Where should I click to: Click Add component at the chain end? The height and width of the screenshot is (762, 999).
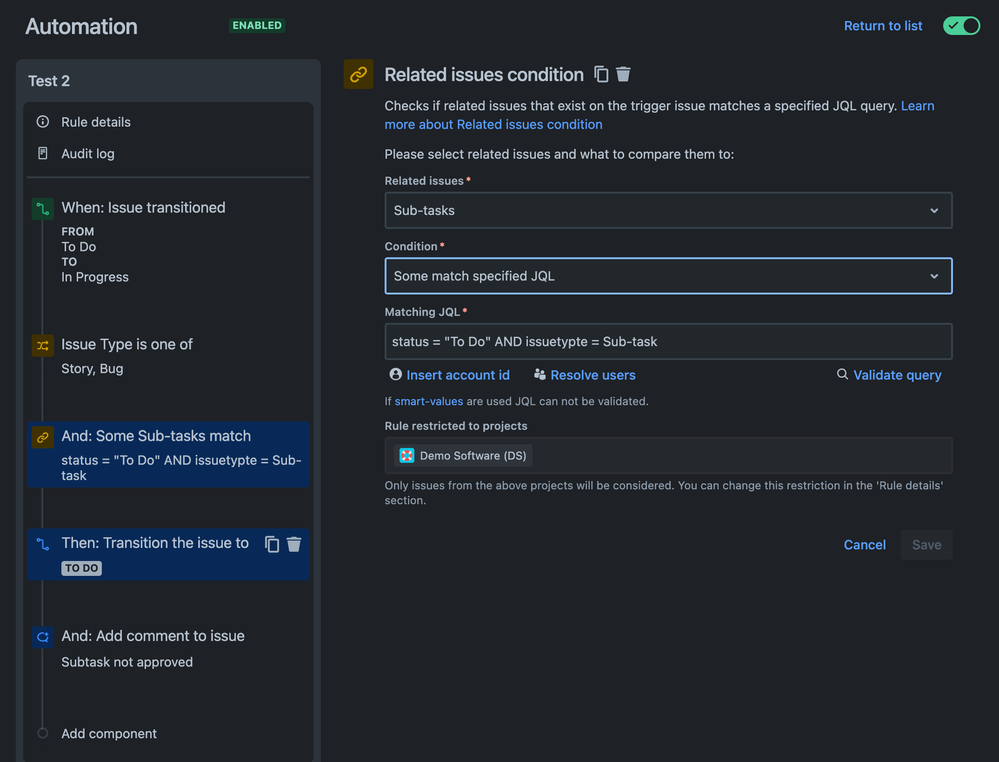tap(109, 733)
